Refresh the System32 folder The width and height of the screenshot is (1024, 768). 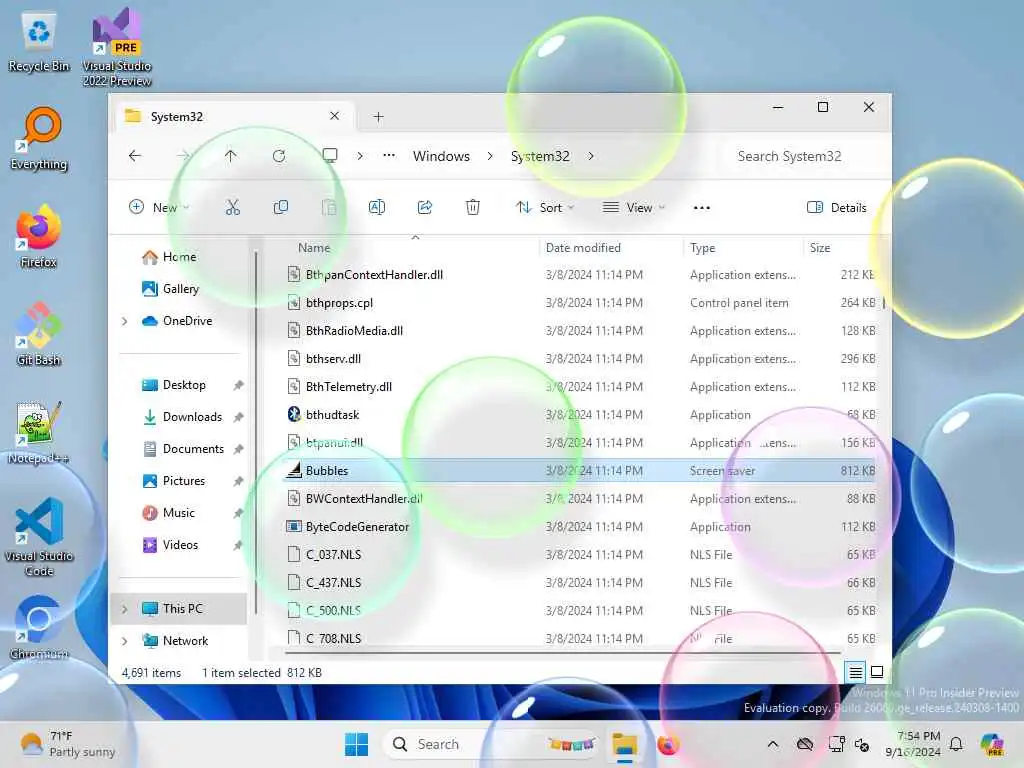coord(279,156)
